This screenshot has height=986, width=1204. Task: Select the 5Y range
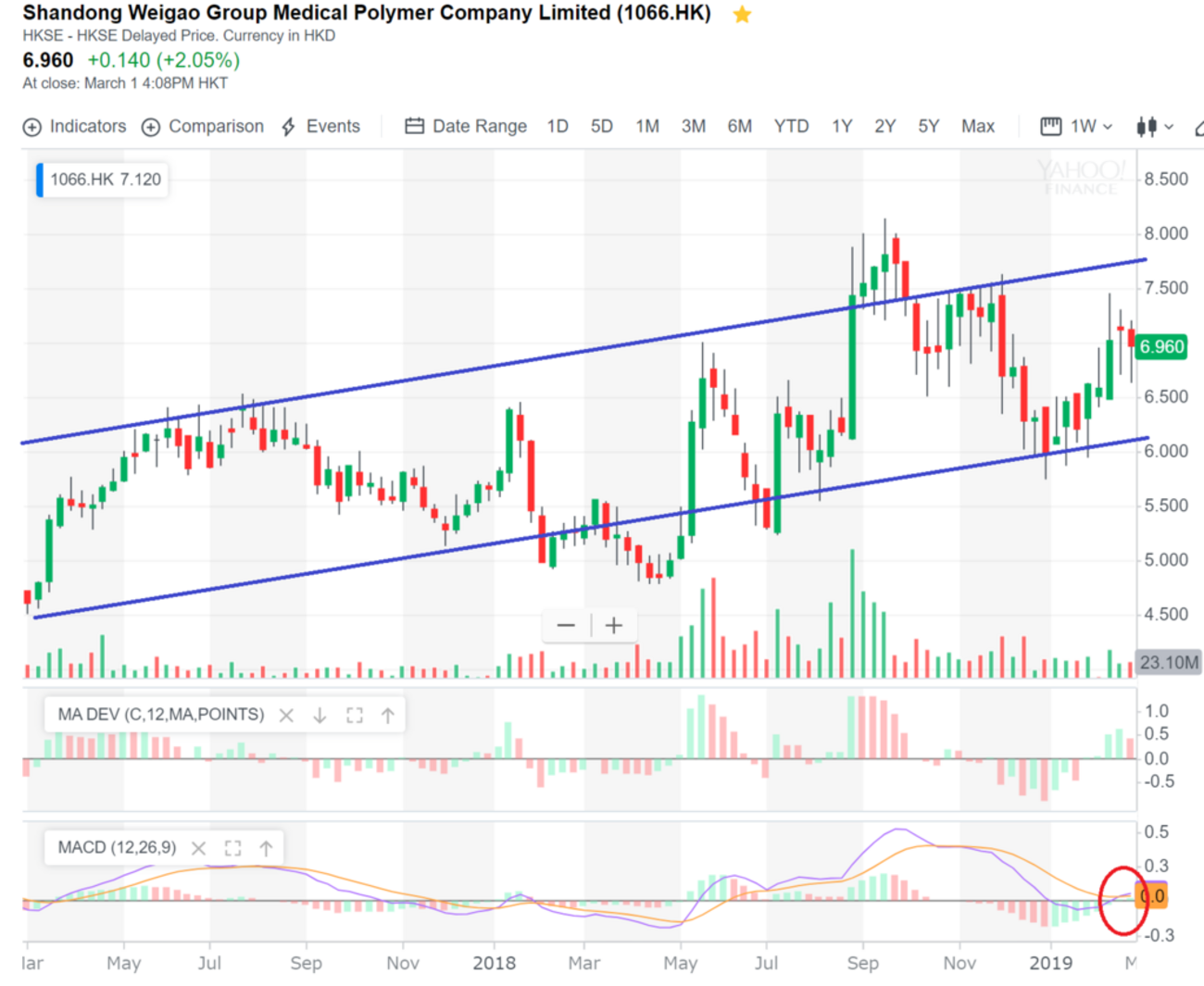click(x=929, y=126)
